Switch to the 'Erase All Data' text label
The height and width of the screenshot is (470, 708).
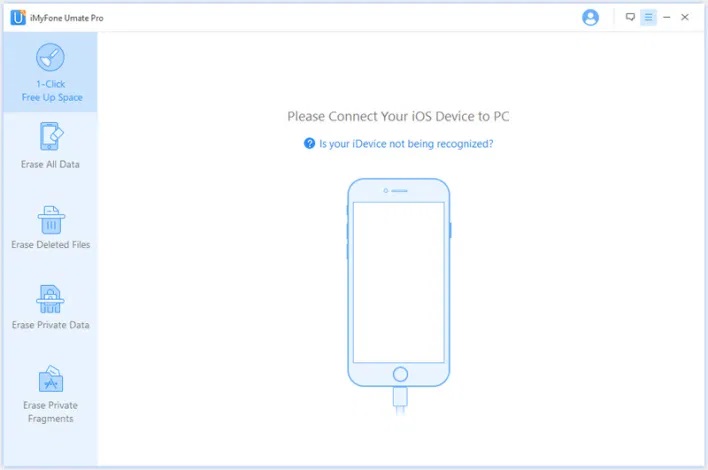[x=50, y=164]
